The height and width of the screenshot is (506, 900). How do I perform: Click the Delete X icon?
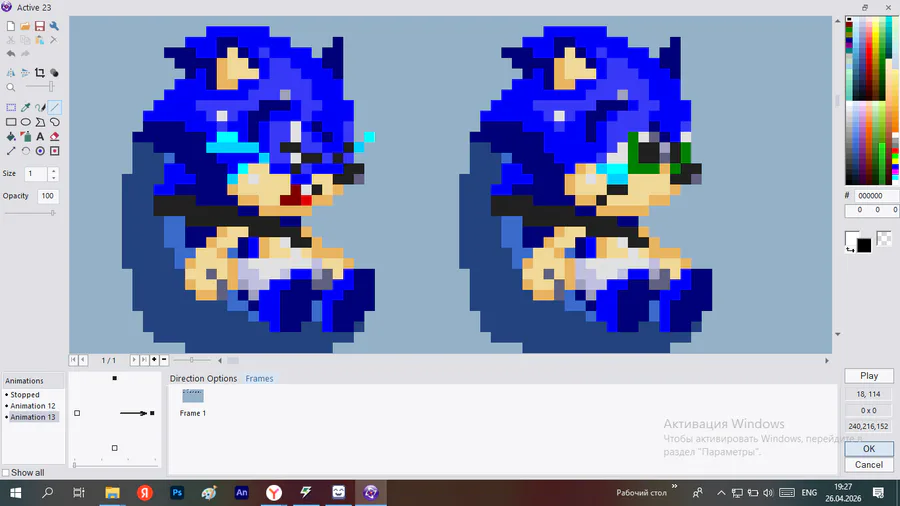(x=54, y=40)
